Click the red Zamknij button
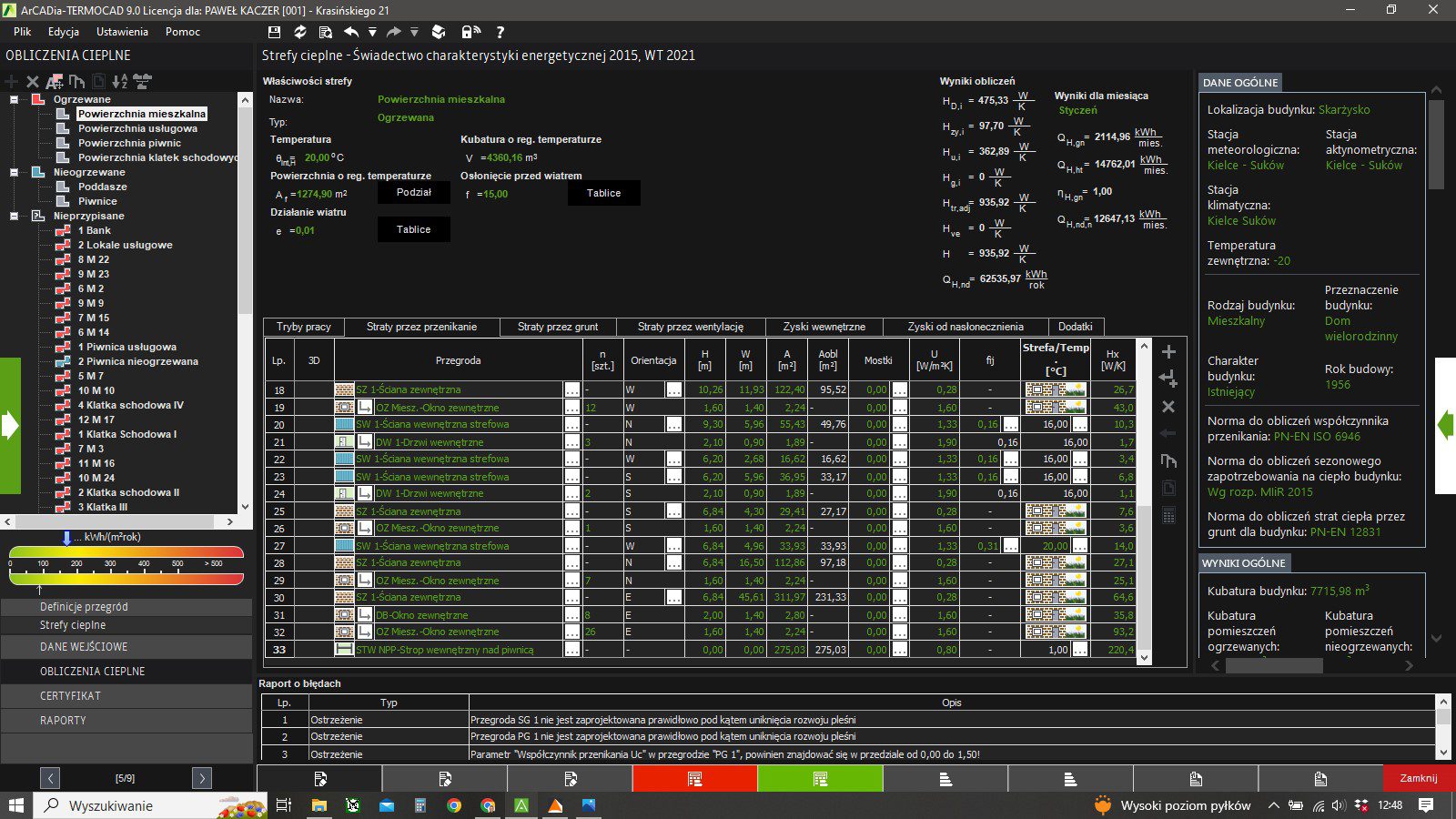This screenshot has width=1456, height=819. (x=1419, y=779)
